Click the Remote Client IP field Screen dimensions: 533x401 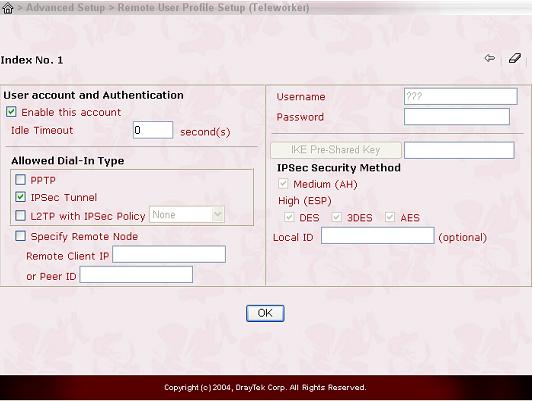pyautogui.click(x=169, y=254)
